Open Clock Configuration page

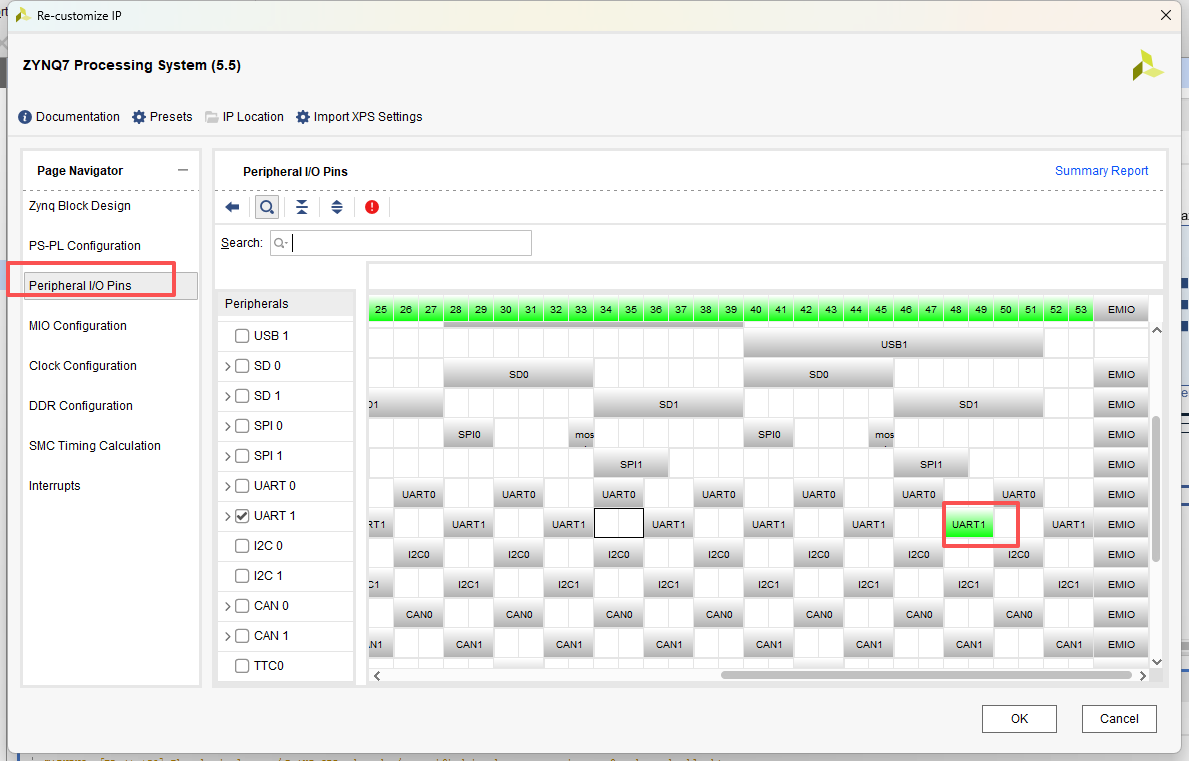coord(83,365)
